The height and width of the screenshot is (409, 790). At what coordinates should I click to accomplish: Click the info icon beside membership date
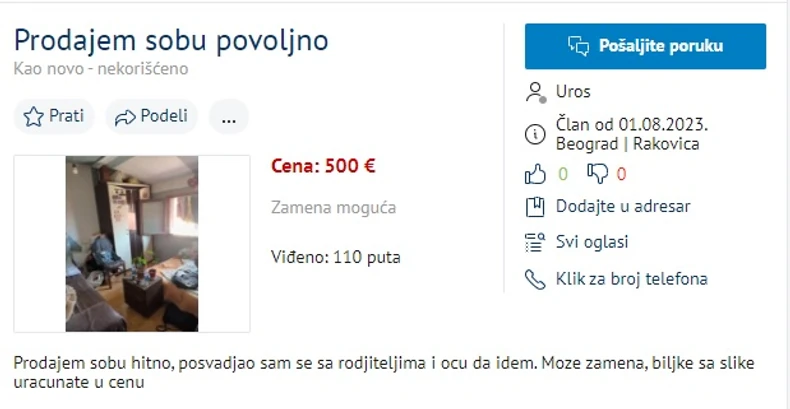[x=535, y=134]
